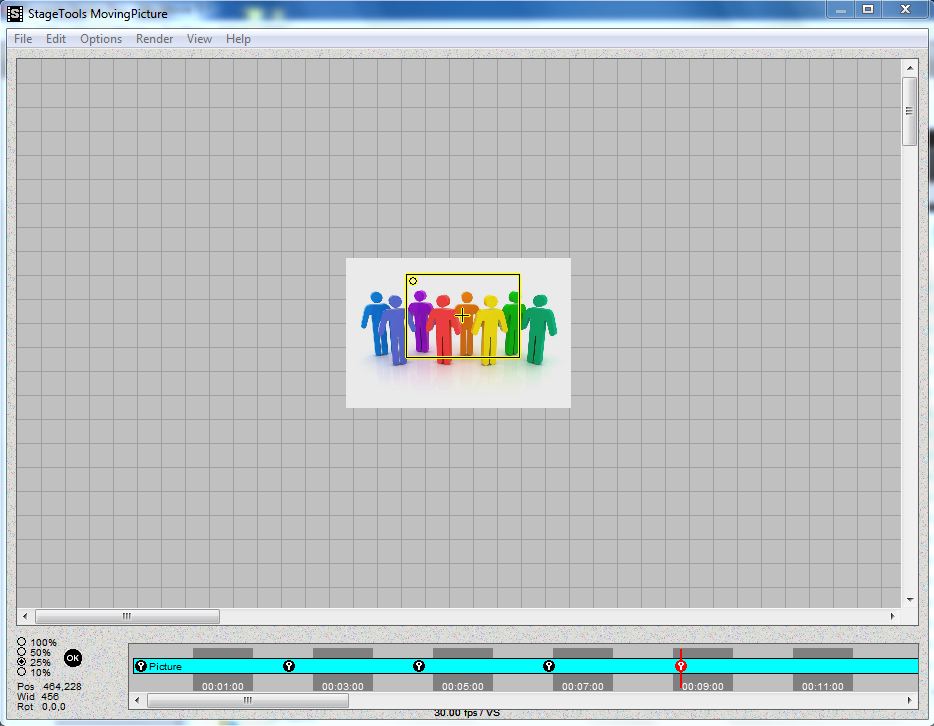Viewport: 934px width, 726px height.
Task: Select the keyframe marker before 00:03:00
Action: pos(289,666)
